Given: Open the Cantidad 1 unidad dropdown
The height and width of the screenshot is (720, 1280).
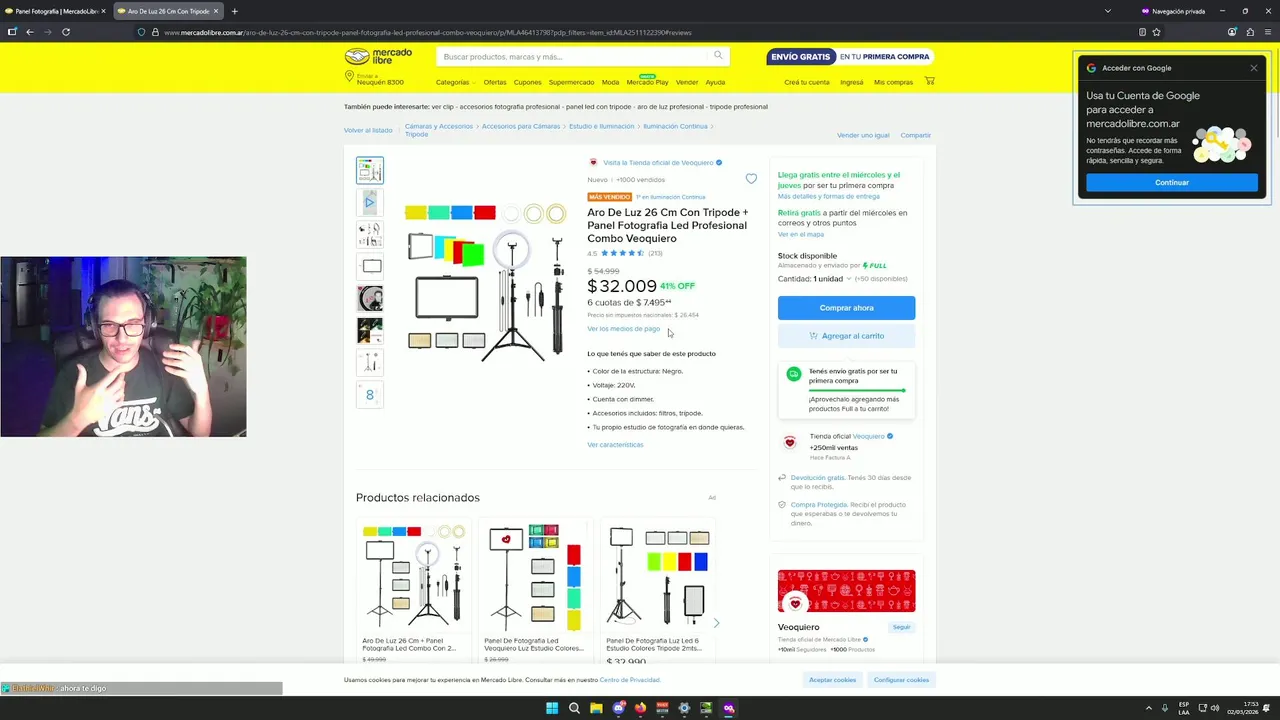Looking at the screenshot, I should pyautogui.click(x=830, y=279).
